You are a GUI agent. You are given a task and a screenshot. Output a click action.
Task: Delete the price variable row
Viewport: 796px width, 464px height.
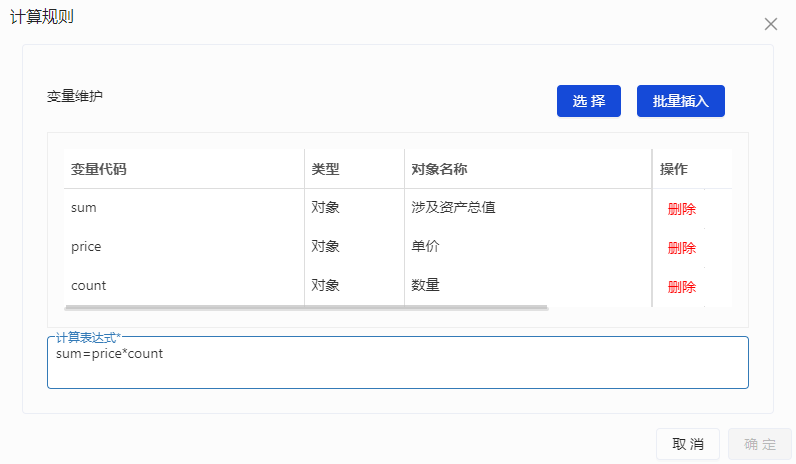pyautogui.click(x=681, y=248)
